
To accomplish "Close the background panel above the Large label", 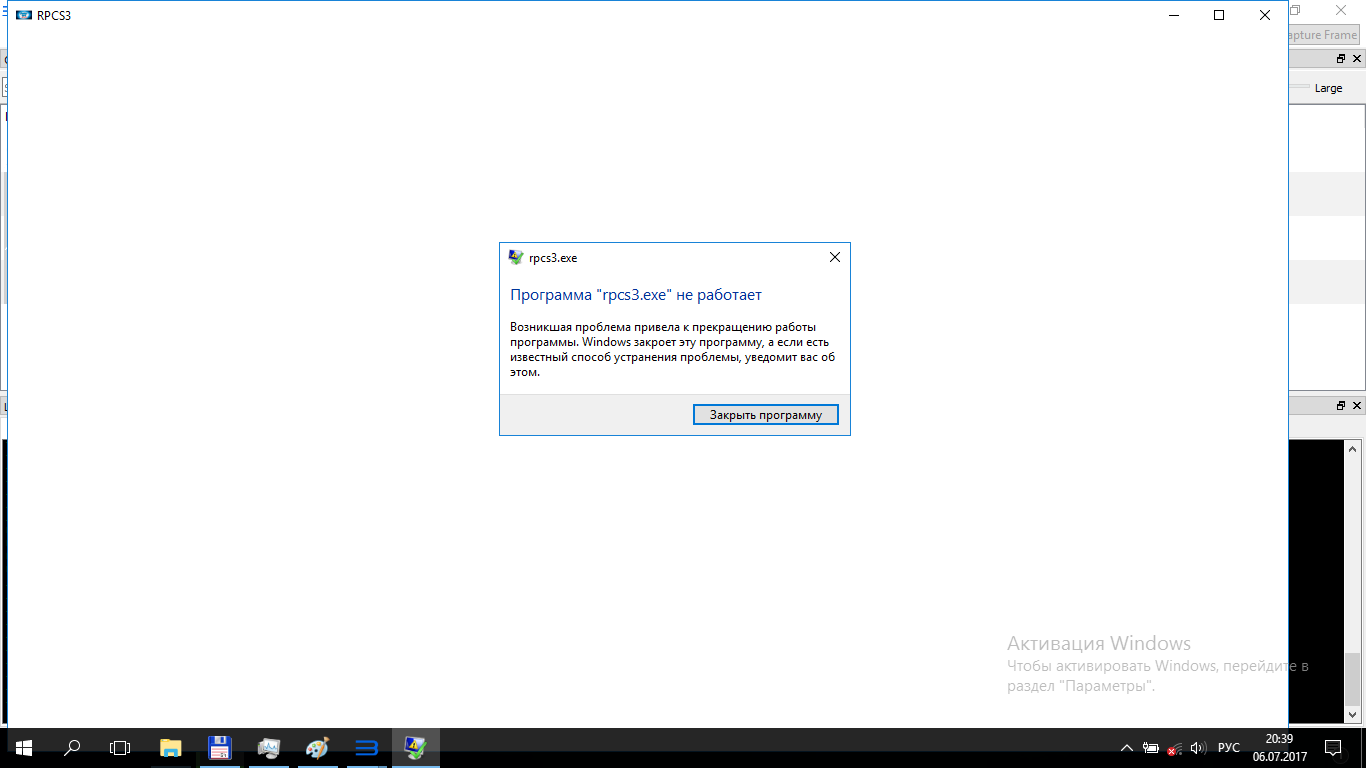I will point(1356,59).
